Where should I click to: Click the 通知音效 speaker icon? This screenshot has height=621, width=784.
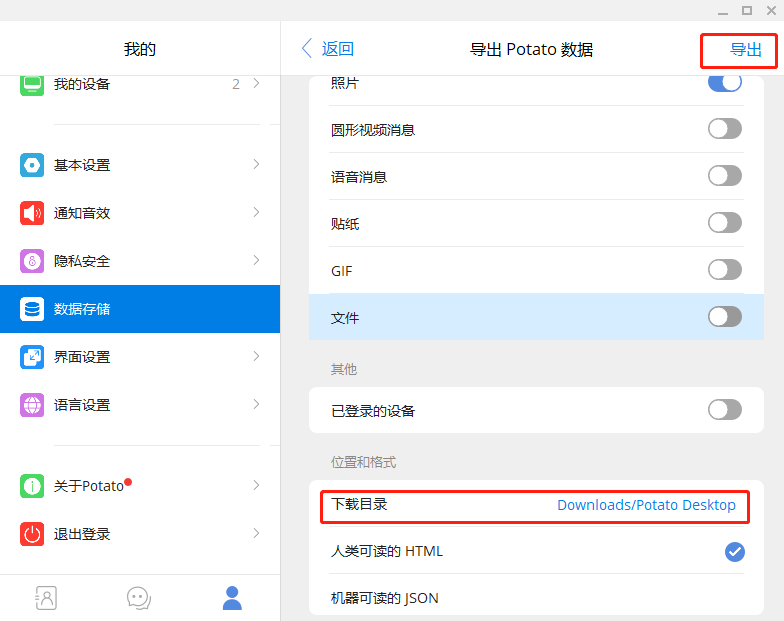coord(32,213)
